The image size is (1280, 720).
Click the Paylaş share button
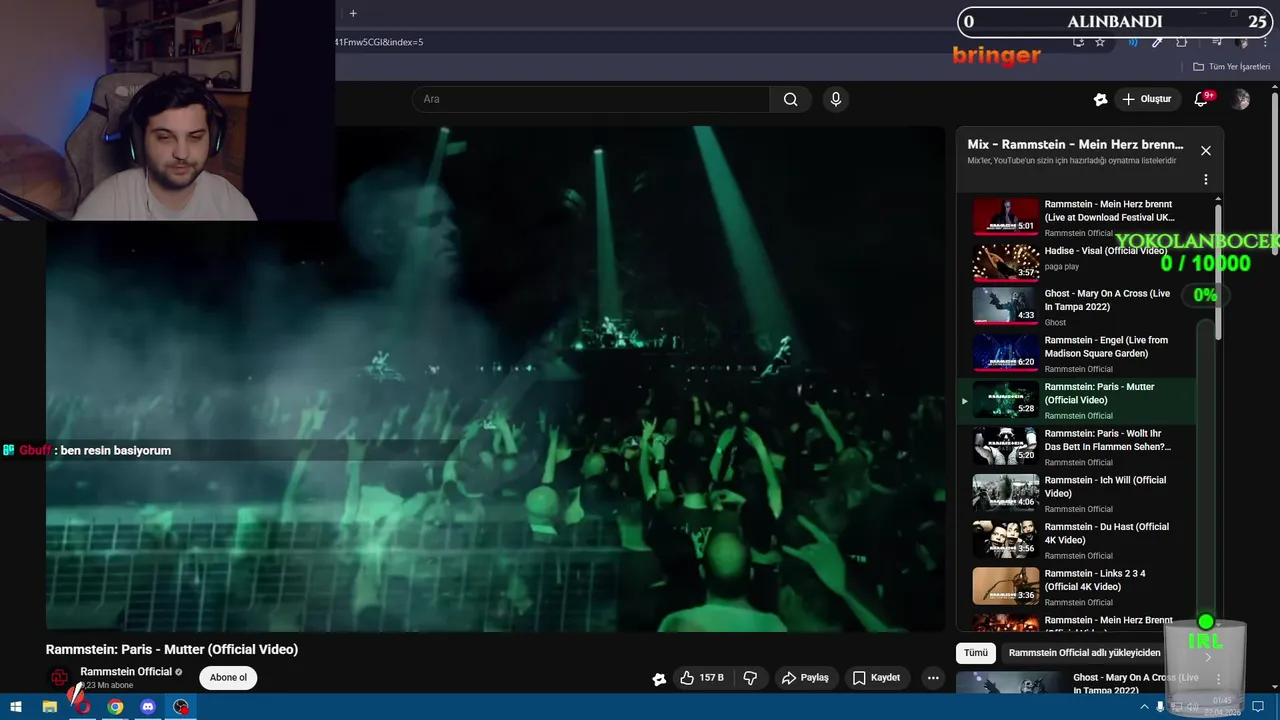click(x=806, y=678)
